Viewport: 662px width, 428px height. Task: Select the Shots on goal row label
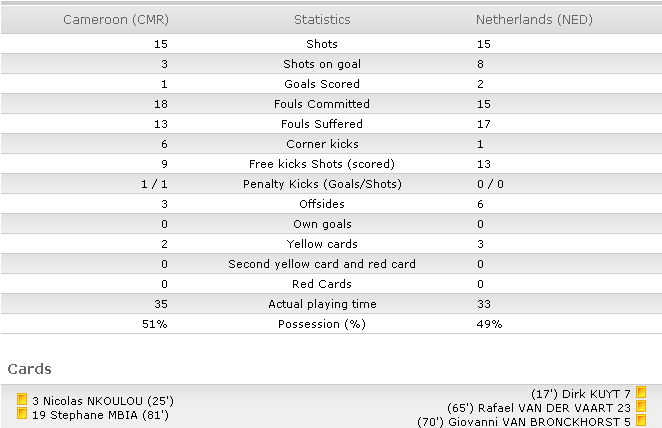coord(322,64)
